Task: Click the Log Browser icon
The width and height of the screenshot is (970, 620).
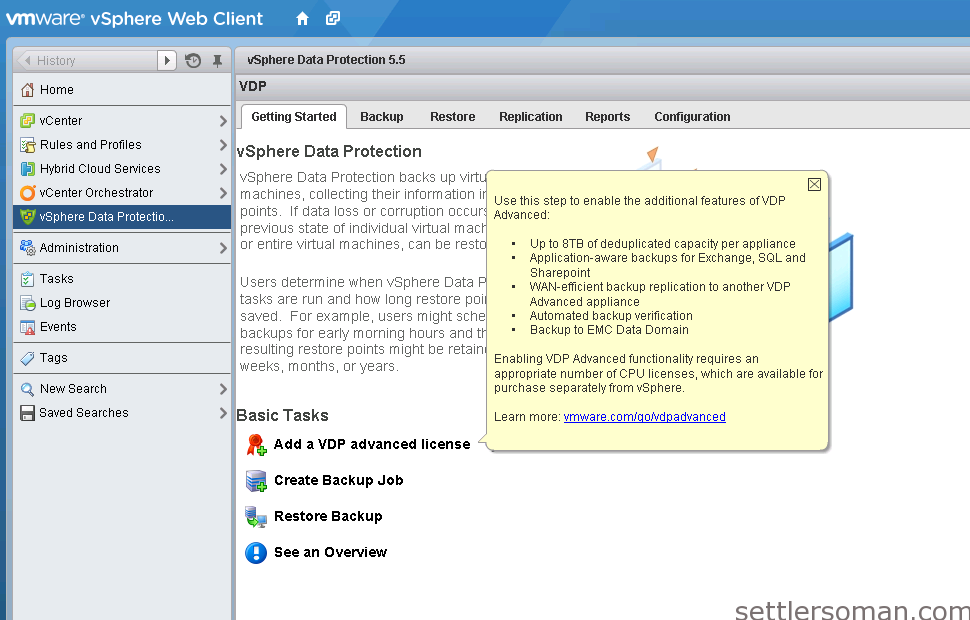Action: coord(27,303)
